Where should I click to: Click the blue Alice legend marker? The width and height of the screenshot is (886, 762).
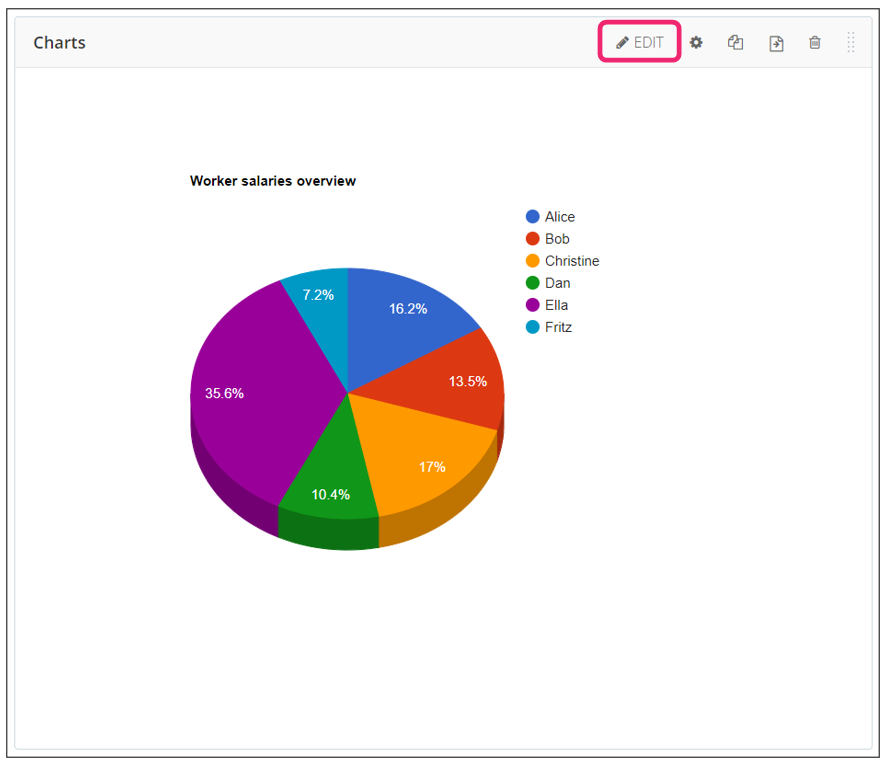pyautogui.click(x=533, y=217)
